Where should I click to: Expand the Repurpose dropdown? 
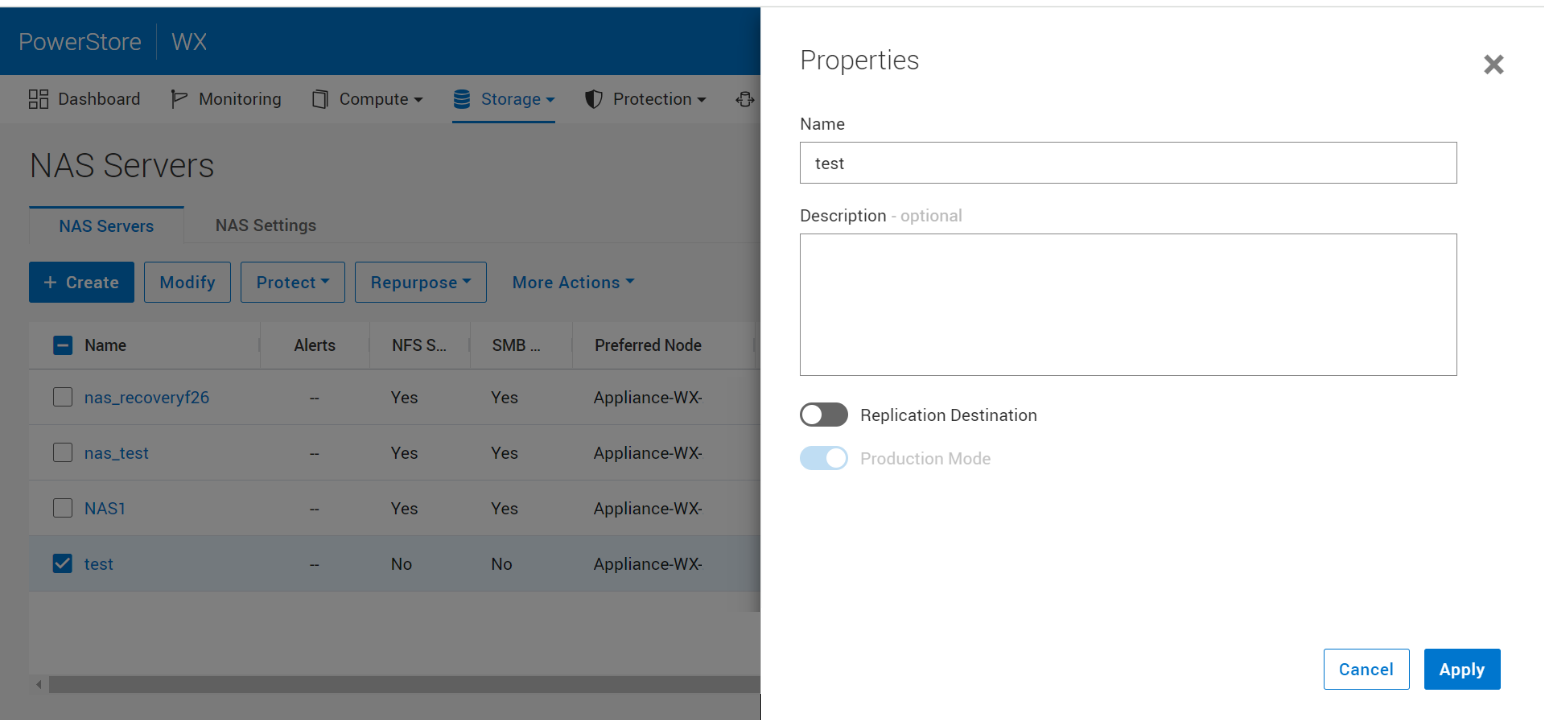(420, 282)
